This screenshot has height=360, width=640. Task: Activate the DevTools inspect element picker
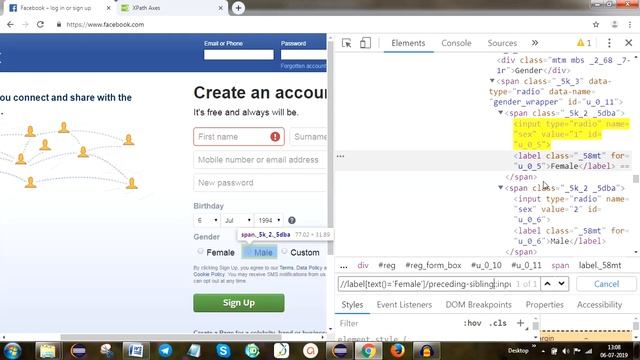[x=347, y=43]
